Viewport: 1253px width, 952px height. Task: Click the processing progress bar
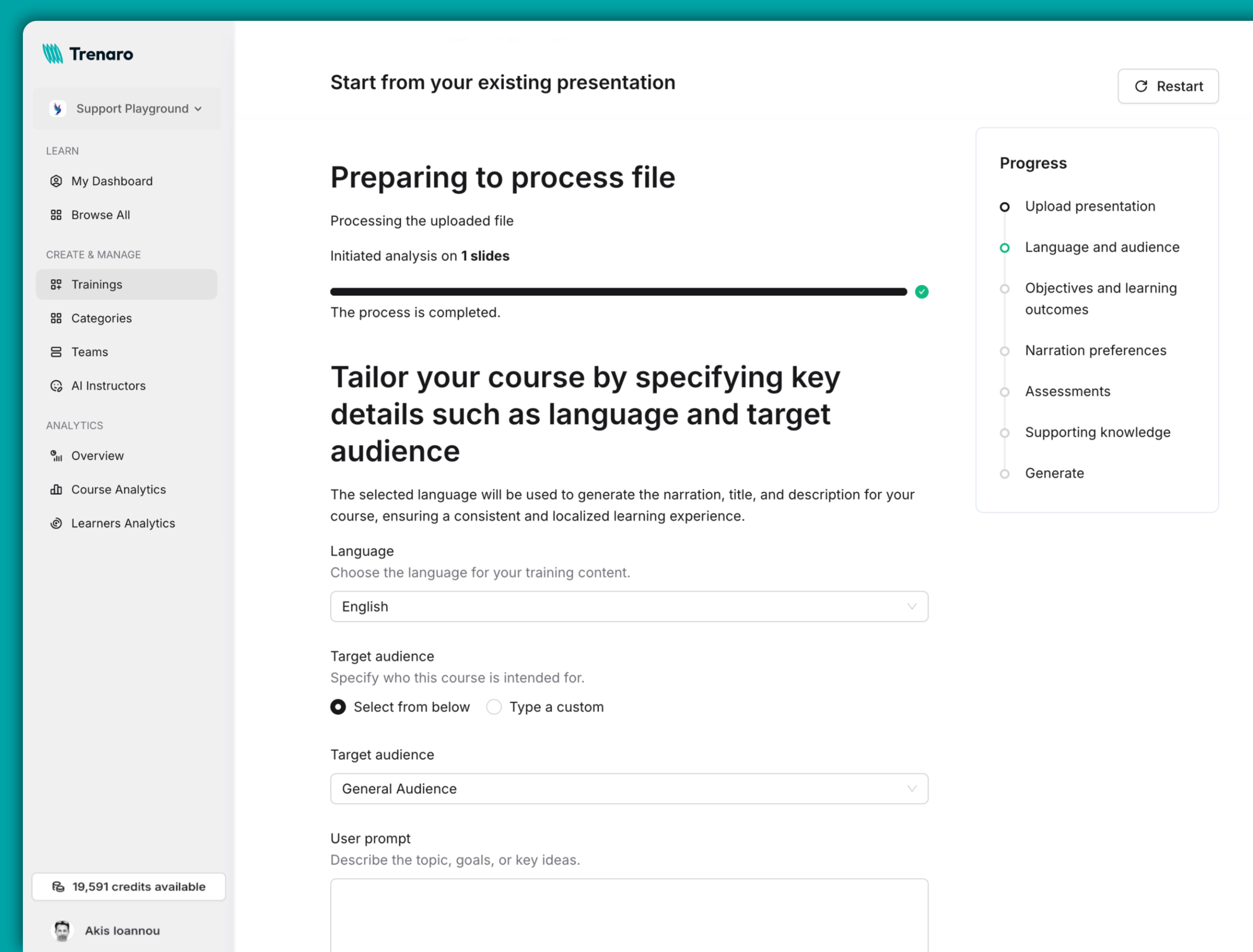coord(618,291)
